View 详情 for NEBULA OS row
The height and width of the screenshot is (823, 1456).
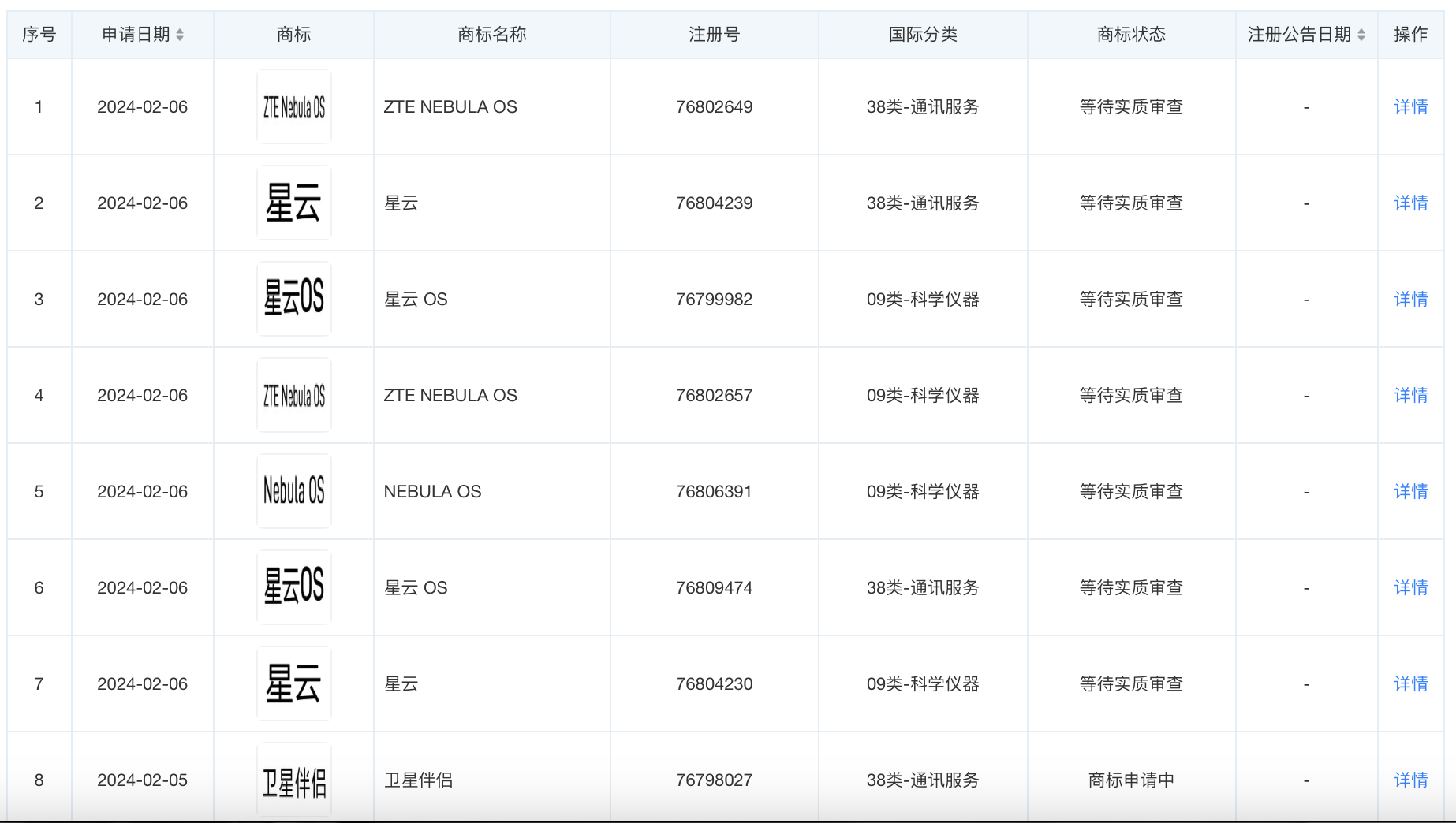tap(1410, 491)
